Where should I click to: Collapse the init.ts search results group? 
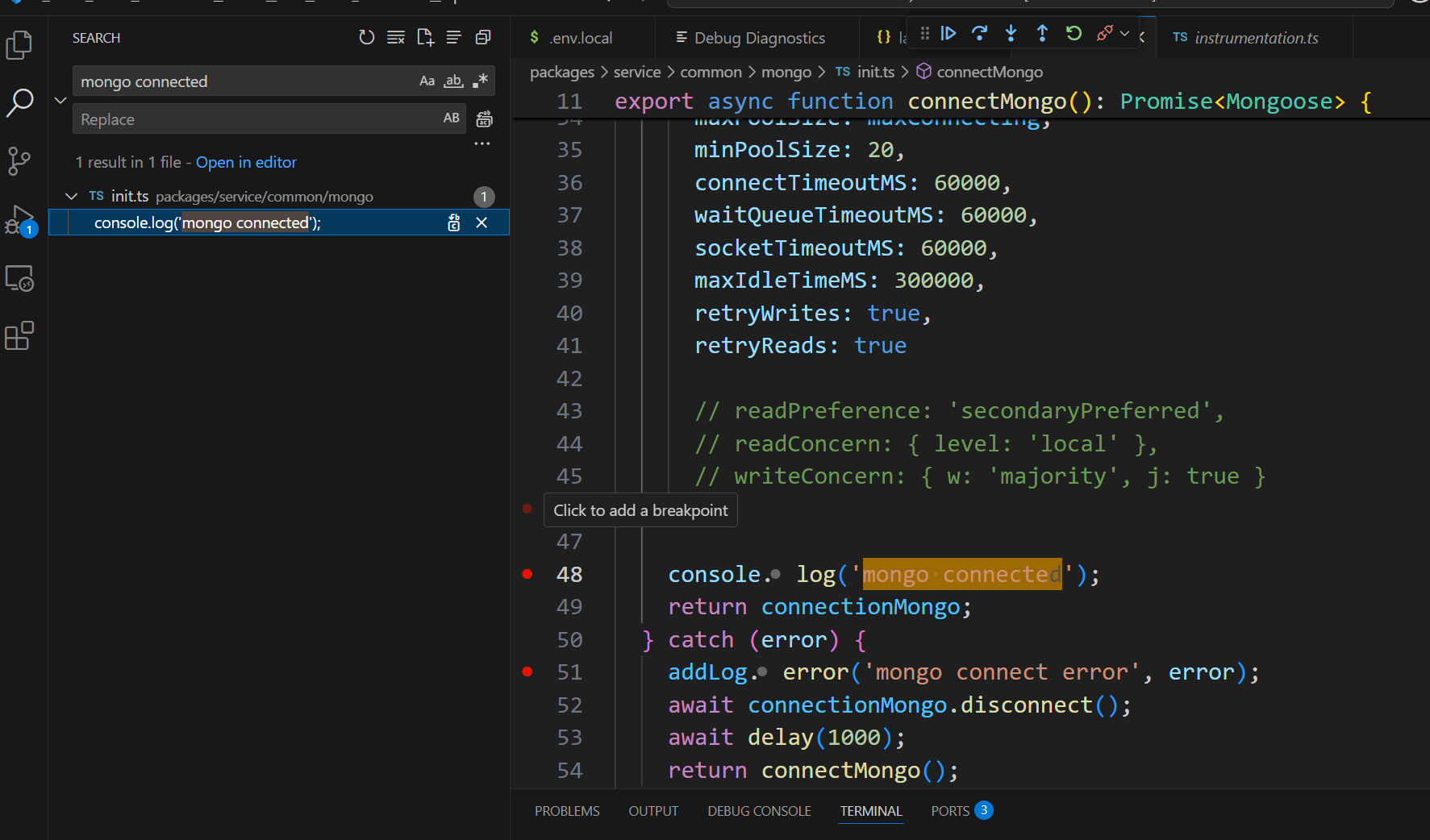tap(71, 196)
